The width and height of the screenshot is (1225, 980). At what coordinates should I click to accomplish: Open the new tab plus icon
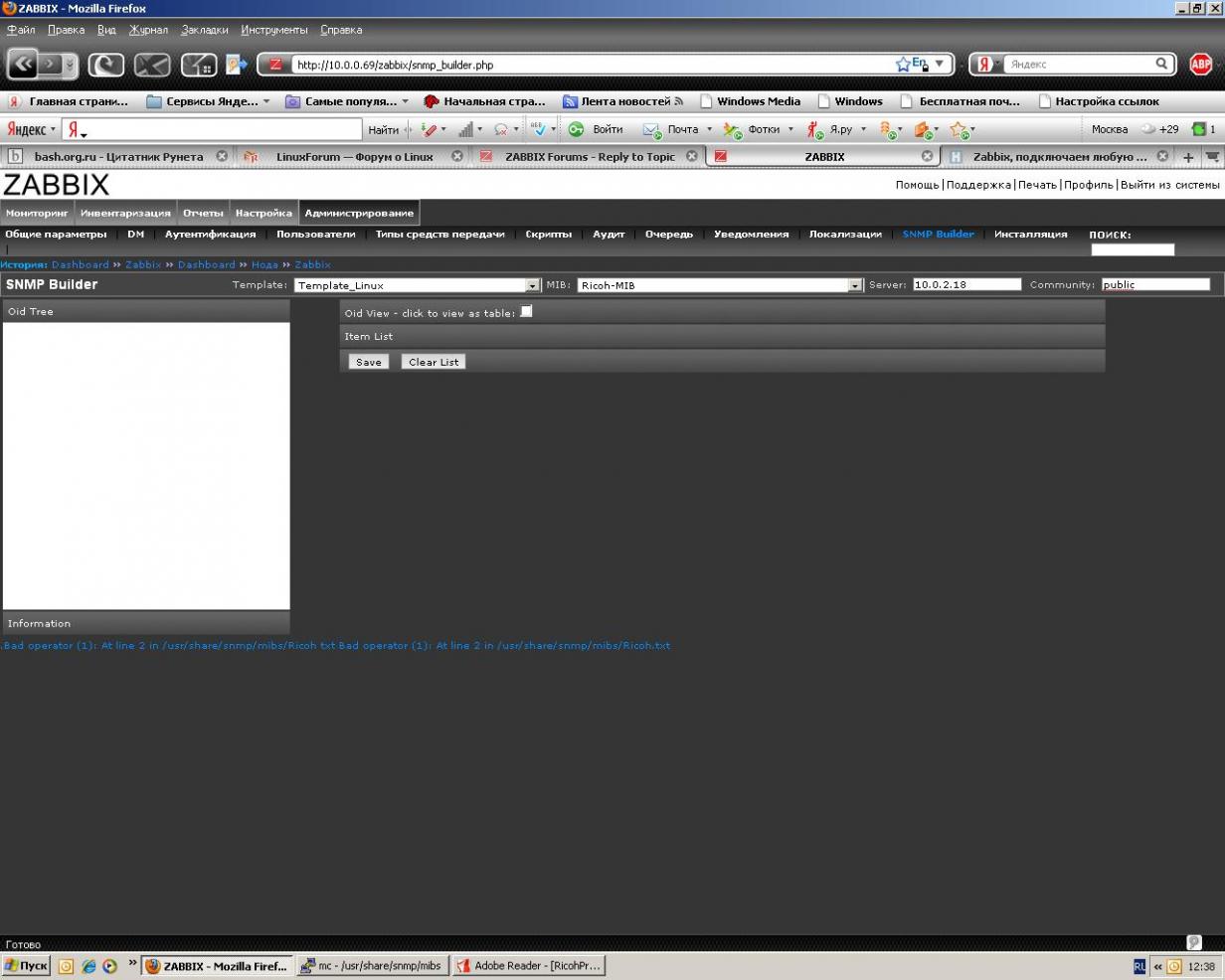1187,157
